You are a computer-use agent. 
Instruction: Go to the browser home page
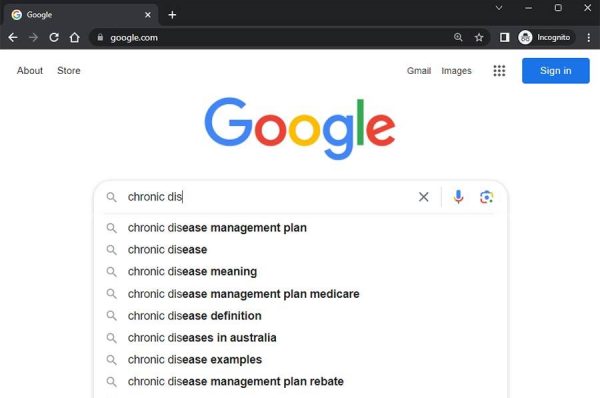click(75, 38)
